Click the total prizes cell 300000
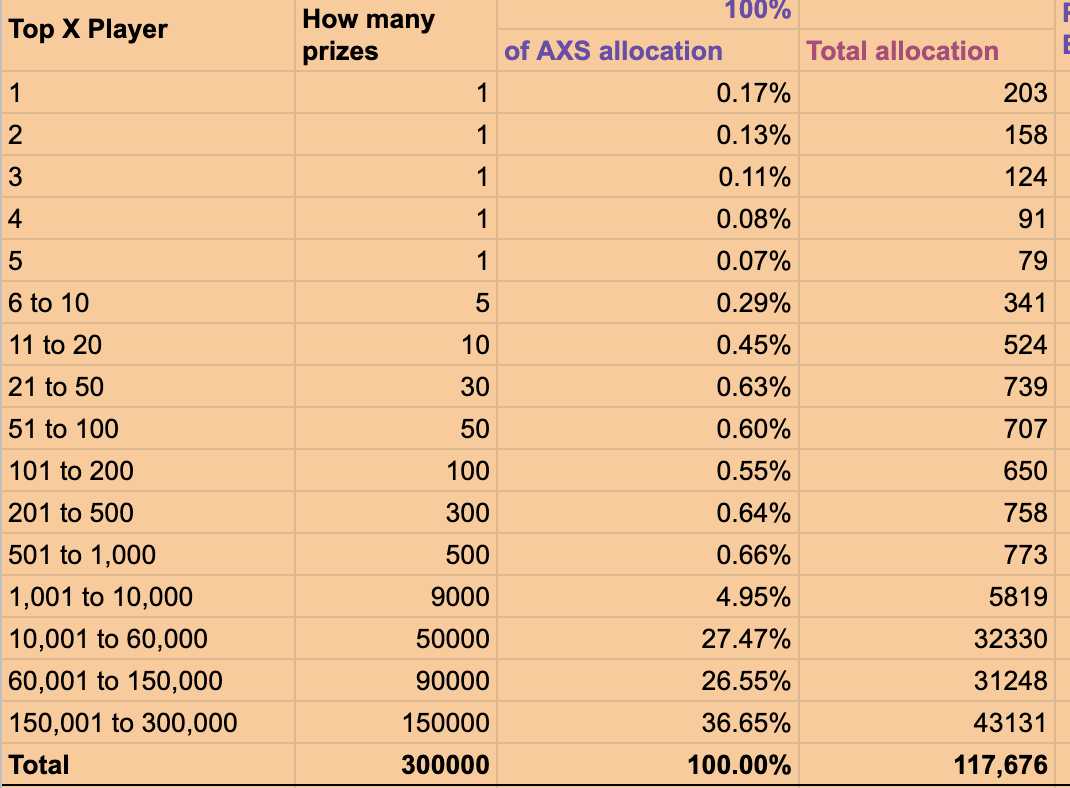This screenshot has width=1070, height=788. [x=396, y=765]
